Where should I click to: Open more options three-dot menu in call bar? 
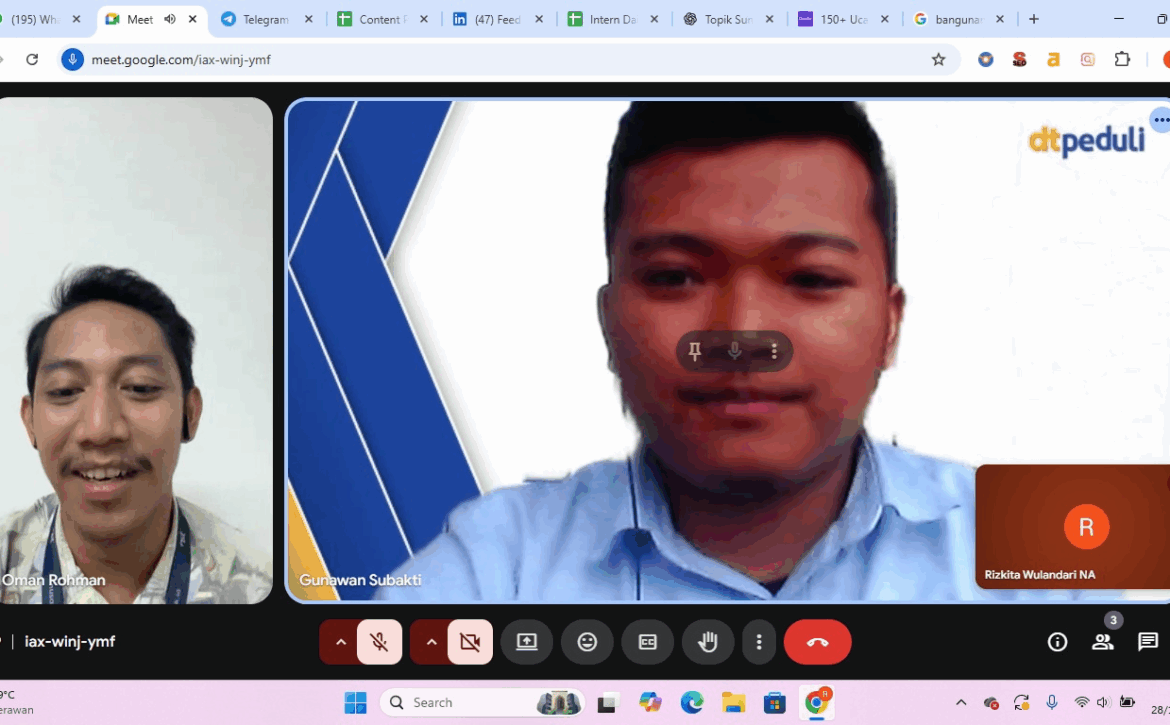point(759,642)
